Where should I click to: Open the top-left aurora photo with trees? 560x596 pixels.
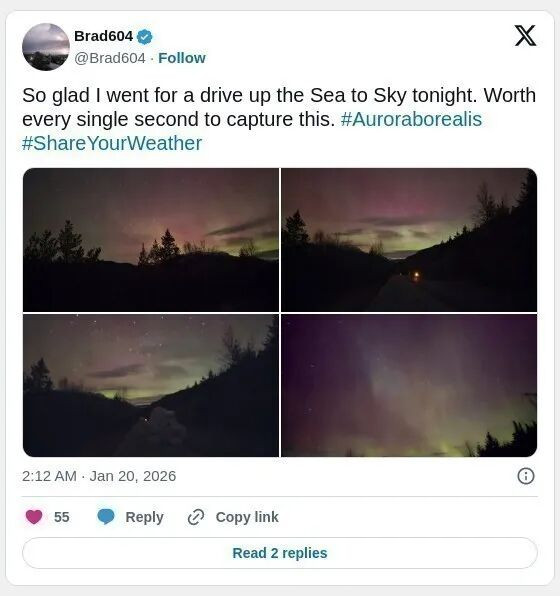pyautogui.click(x=151, y=240)
